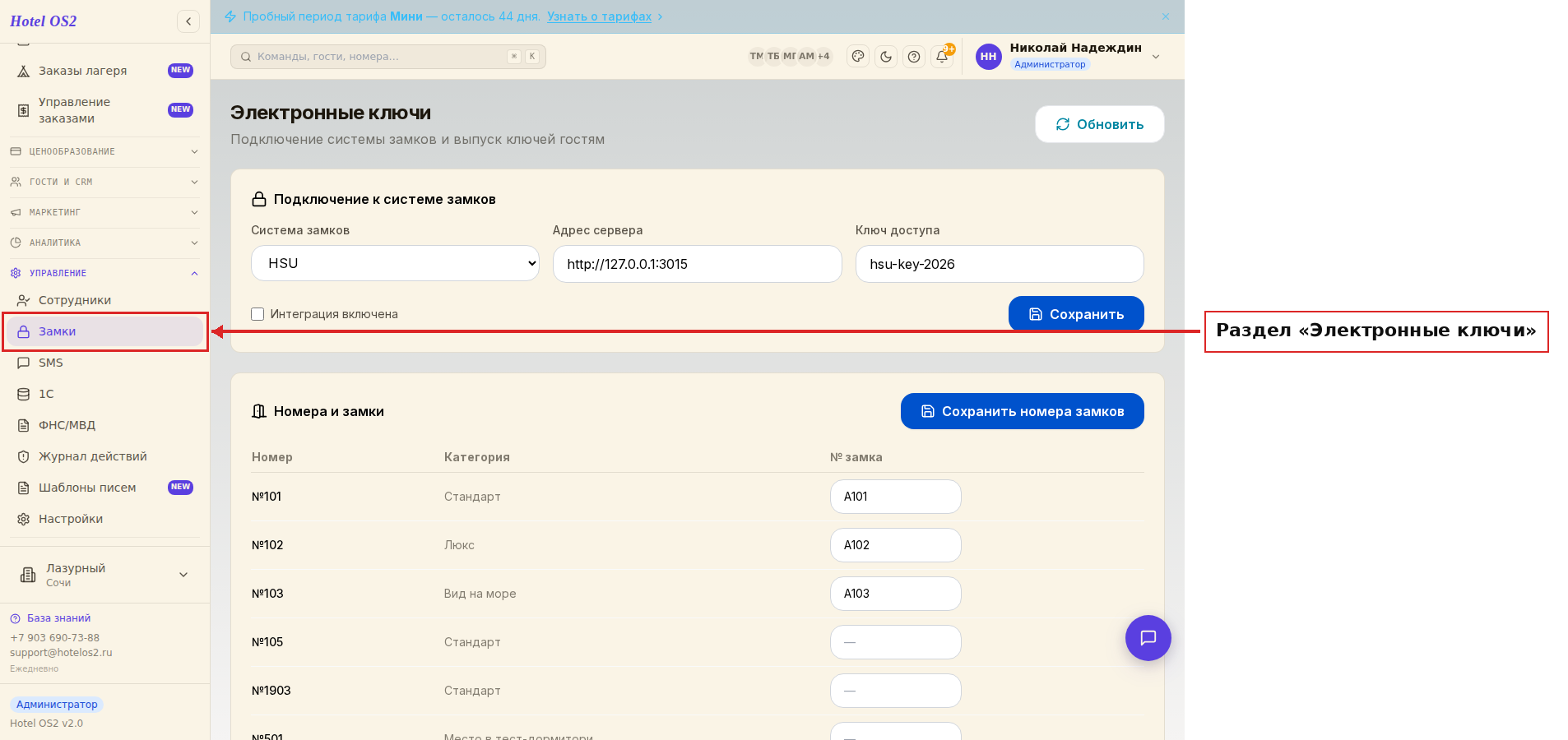The width and height of the screenshot is (1568, 740).
Task: Expand the Аналитика sidebar section
Action: pyautogui.click(x=104, y=243)
